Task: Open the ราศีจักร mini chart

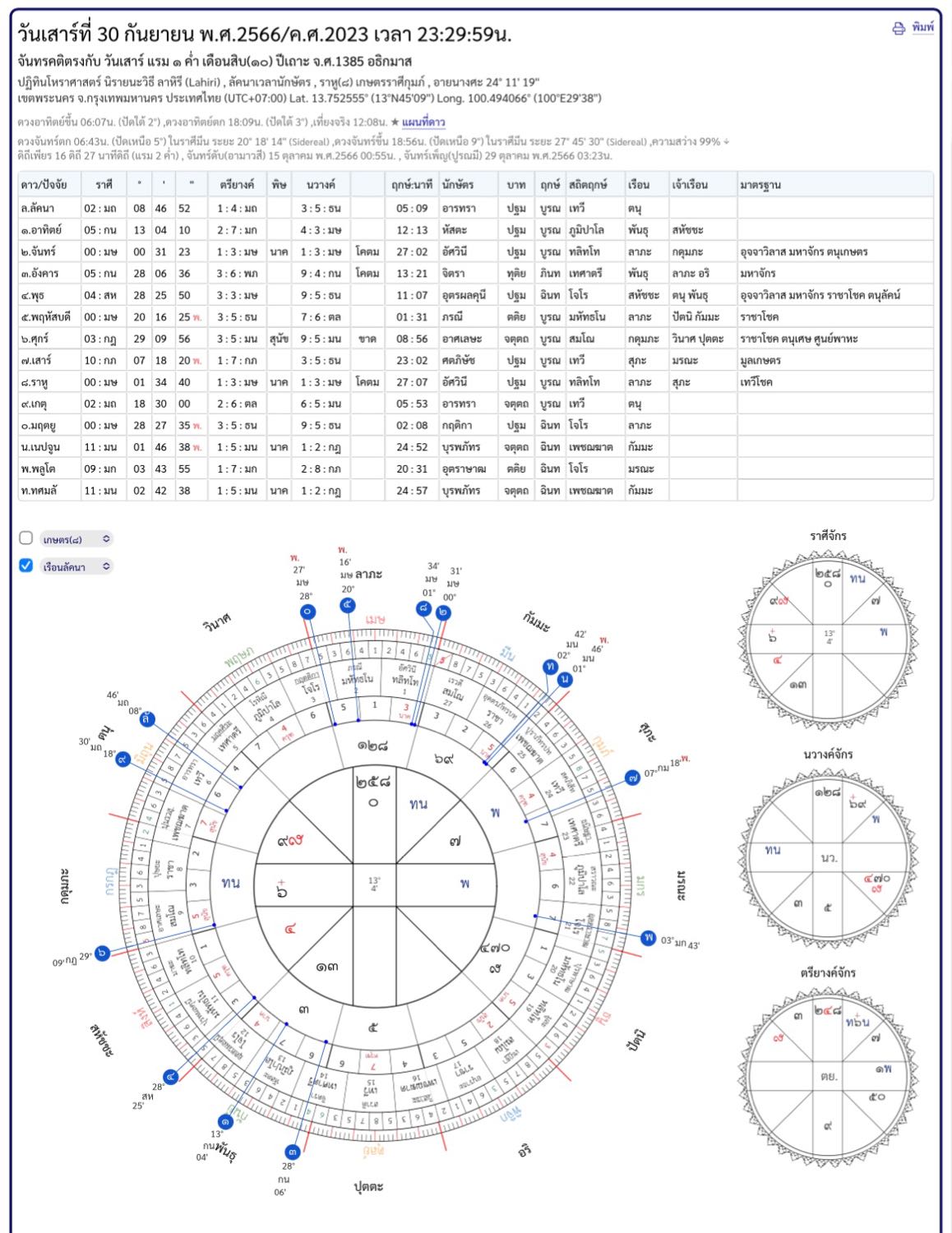Action: (828, 641)
